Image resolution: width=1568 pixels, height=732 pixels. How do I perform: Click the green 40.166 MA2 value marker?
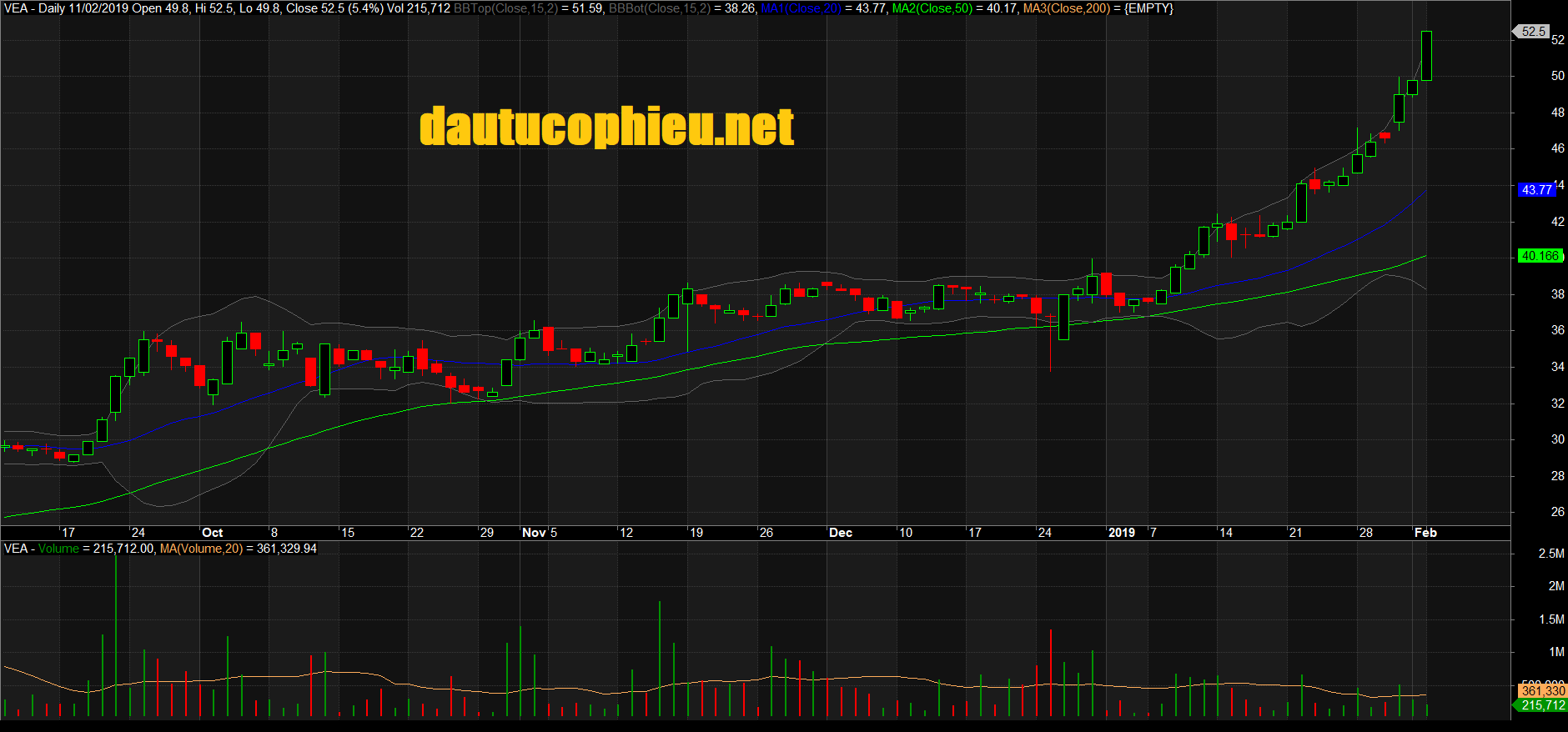pyautogui.click(x=1539, y=256)
